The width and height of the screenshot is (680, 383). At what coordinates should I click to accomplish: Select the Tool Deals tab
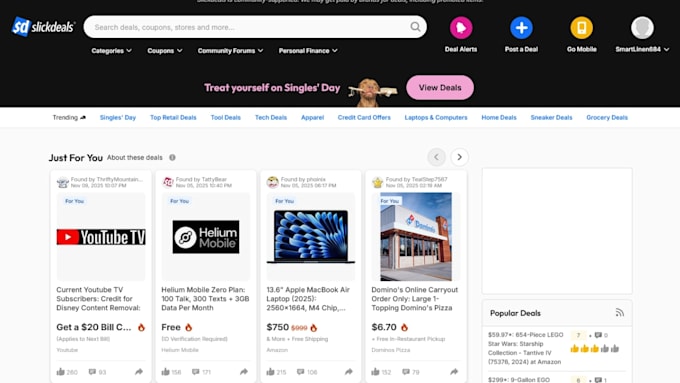point(226,118)
